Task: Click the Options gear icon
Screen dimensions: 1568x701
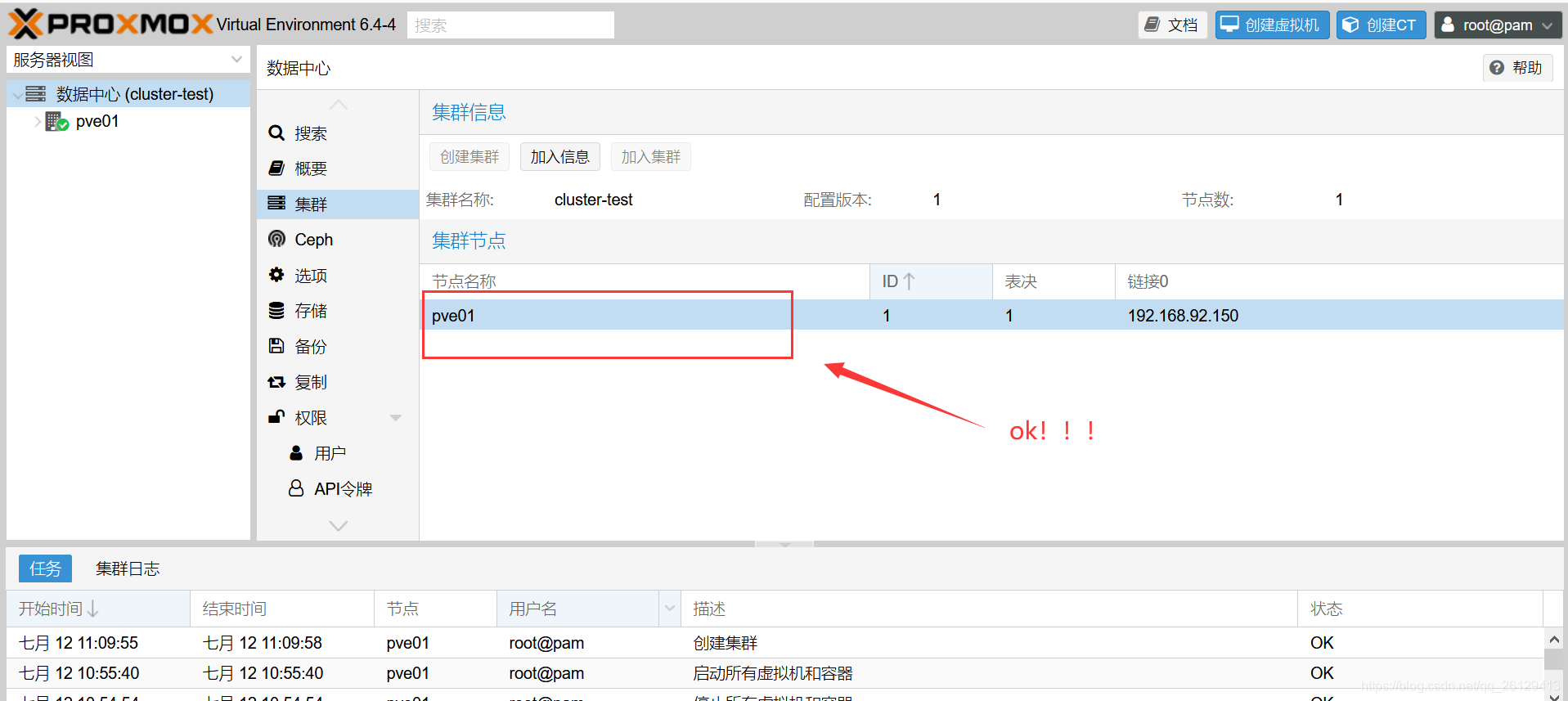Action: pos(276,275)
